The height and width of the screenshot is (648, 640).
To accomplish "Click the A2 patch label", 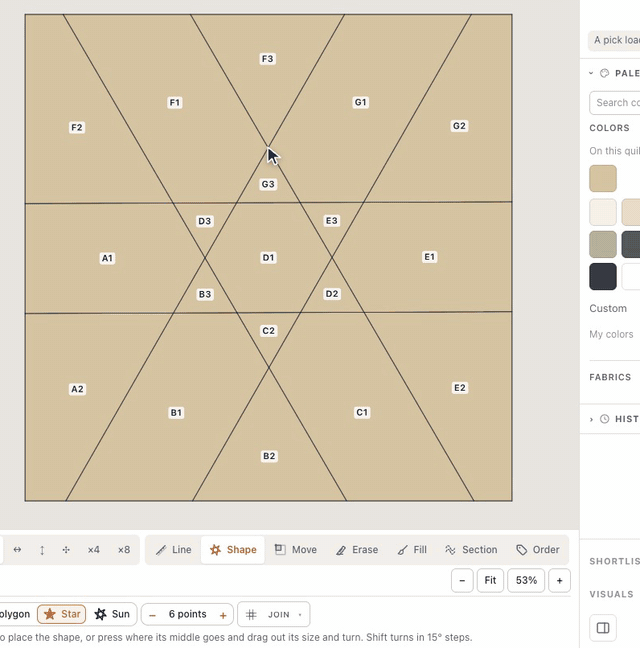I will click(x=77, y=389).
